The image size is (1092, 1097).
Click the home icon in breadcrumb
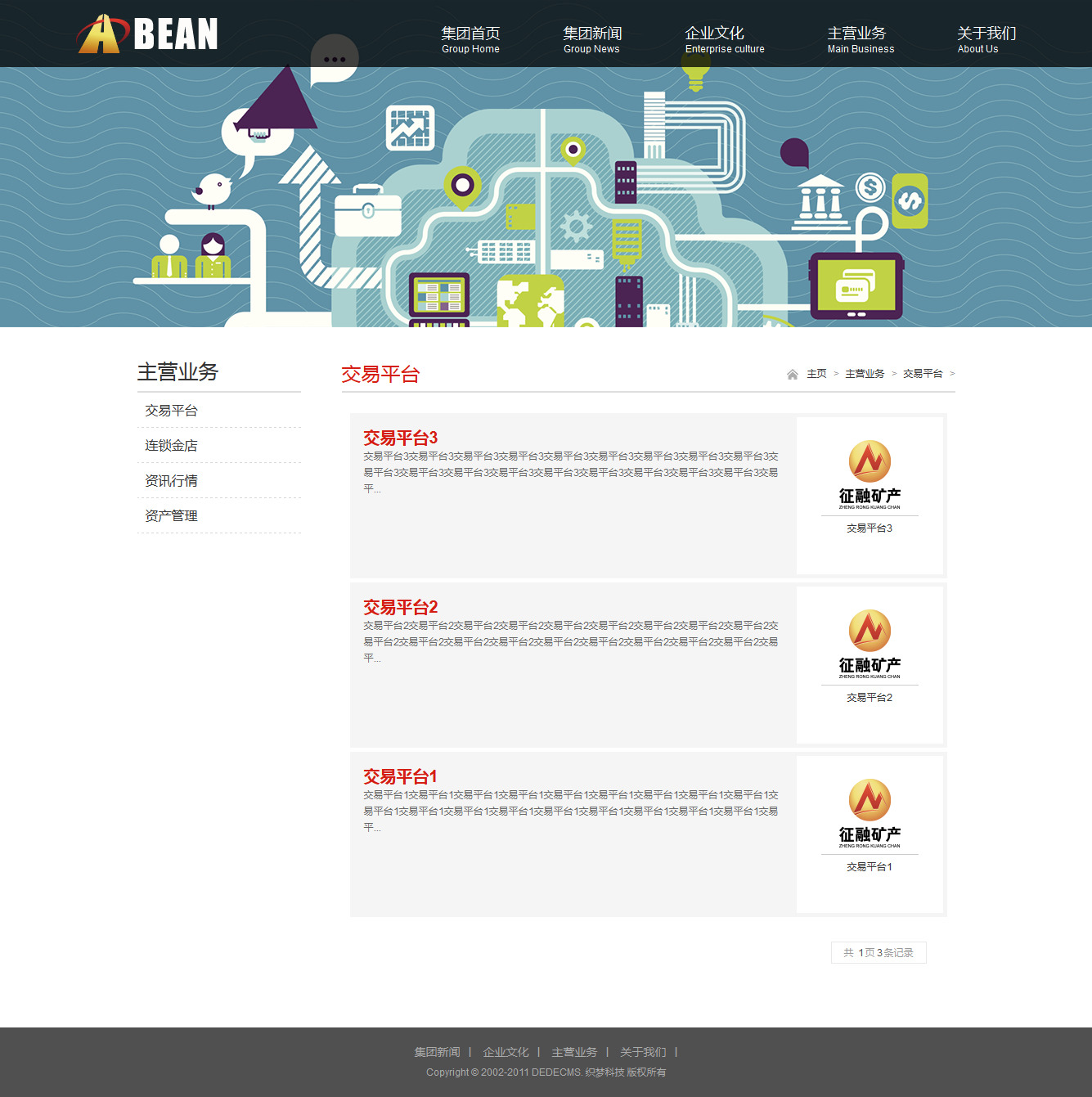click(x=792, y=375)
